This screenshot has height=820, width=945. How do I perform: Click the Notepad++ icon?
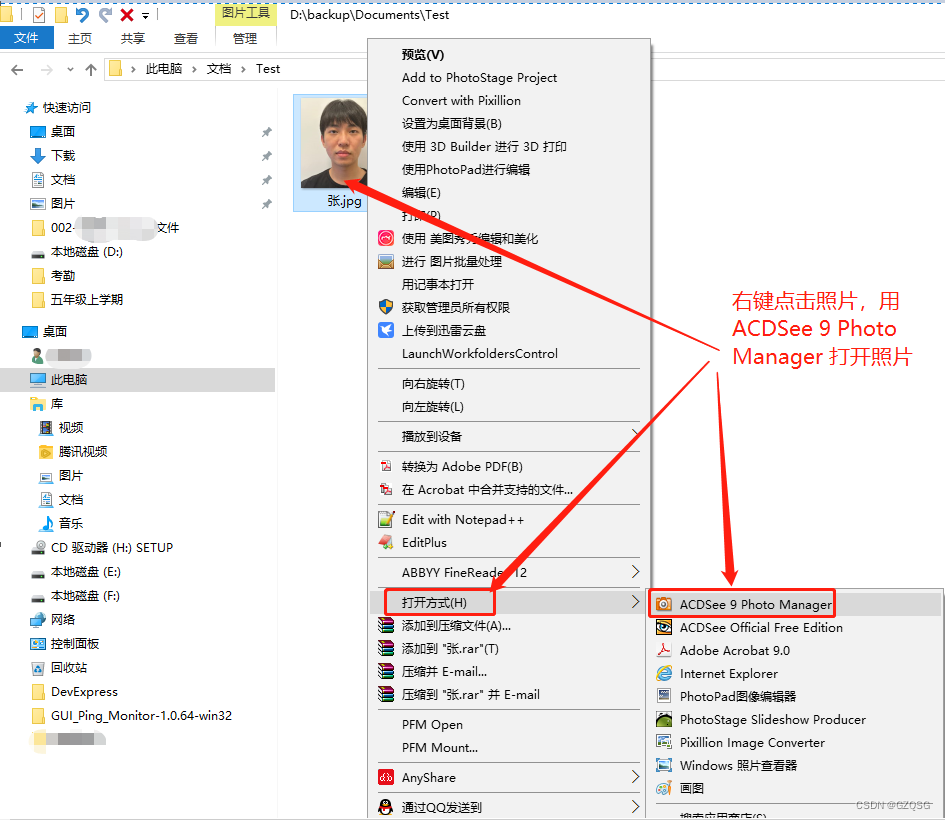click(386, 519)
